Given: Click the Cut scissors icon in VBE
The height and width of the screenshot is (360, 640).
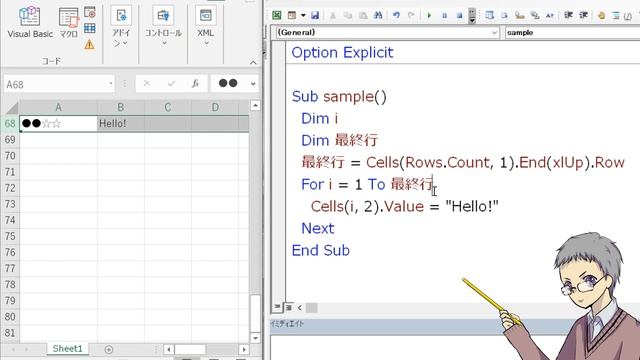Looking at the screenshot, I should (333, 16).
